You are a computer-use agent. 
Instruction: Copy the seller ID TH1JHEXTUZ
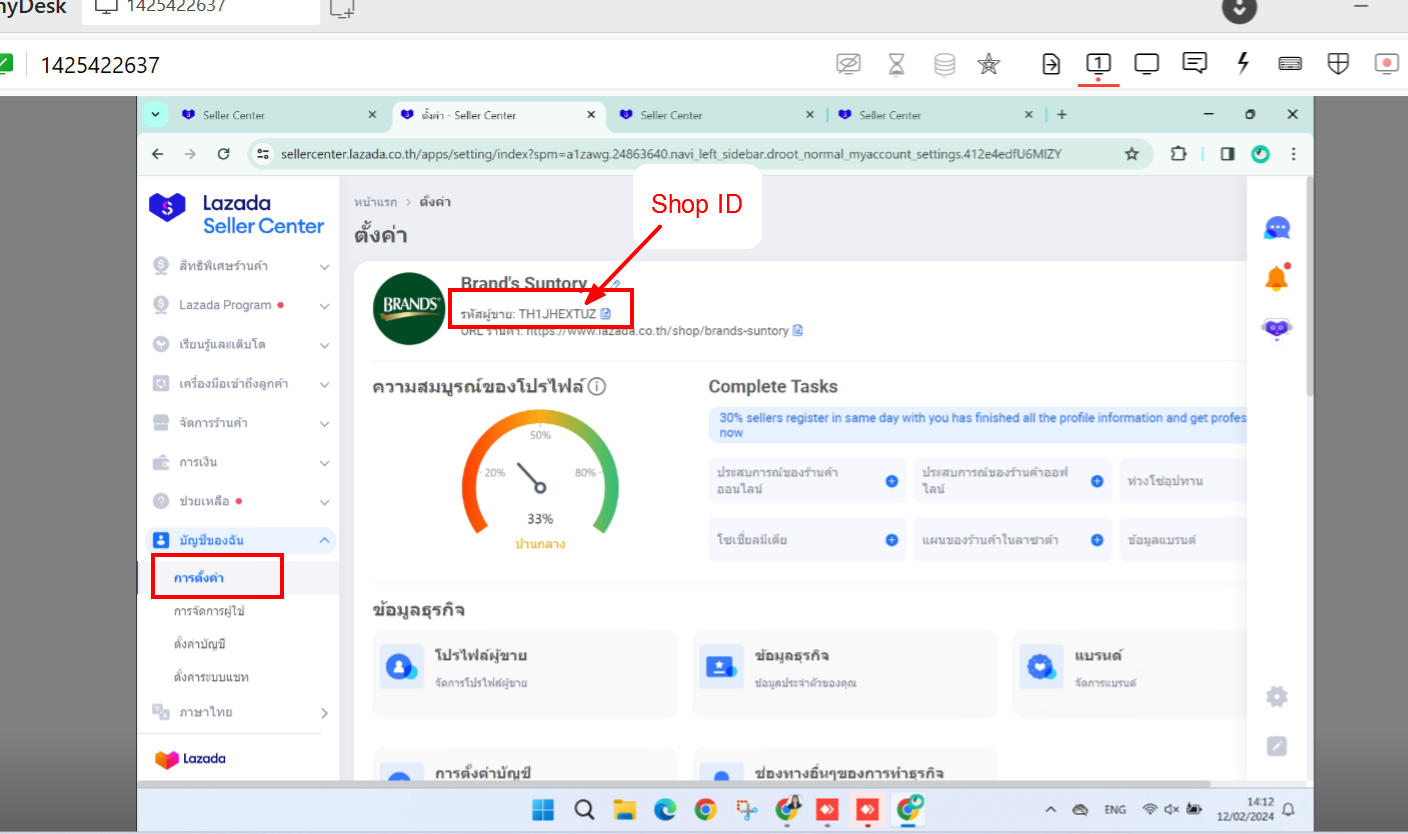(606, 313)
